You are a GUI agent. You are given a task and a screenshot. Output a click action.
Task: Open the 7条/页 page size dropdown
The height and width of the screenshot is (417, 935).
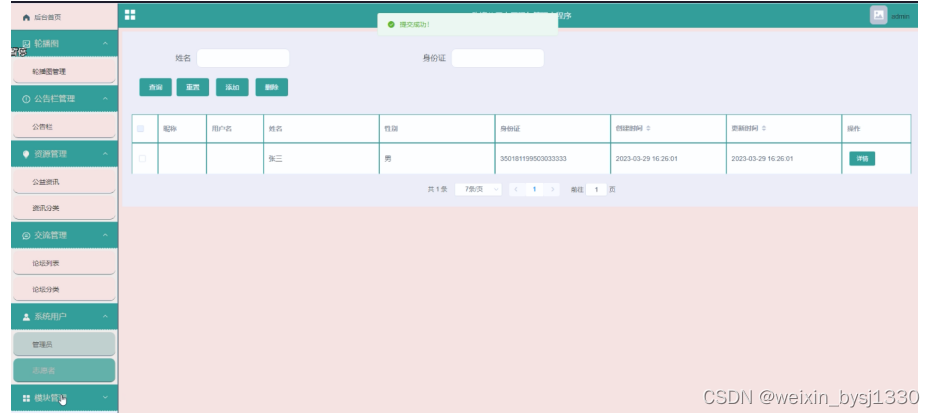point(478,189)
